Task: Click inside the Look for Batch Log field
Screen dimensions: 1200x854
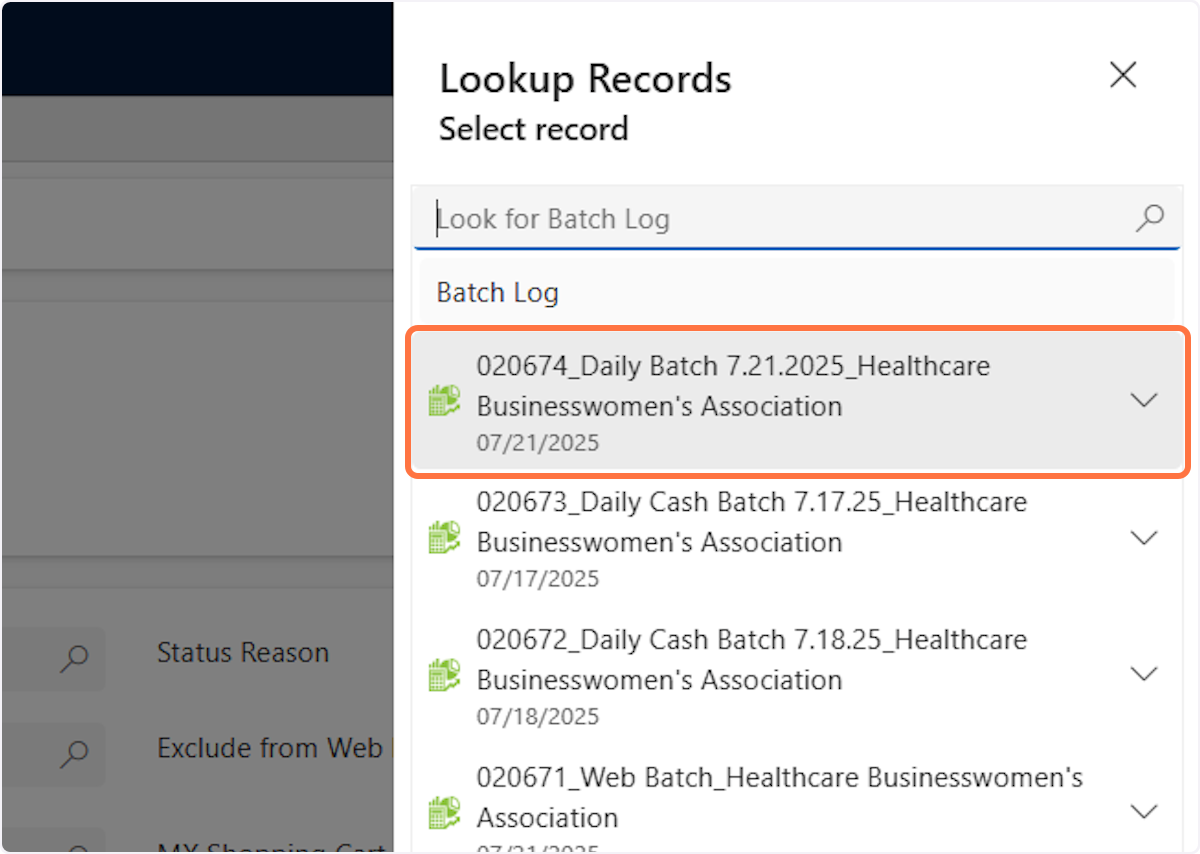Action: (x=700, y=218)
